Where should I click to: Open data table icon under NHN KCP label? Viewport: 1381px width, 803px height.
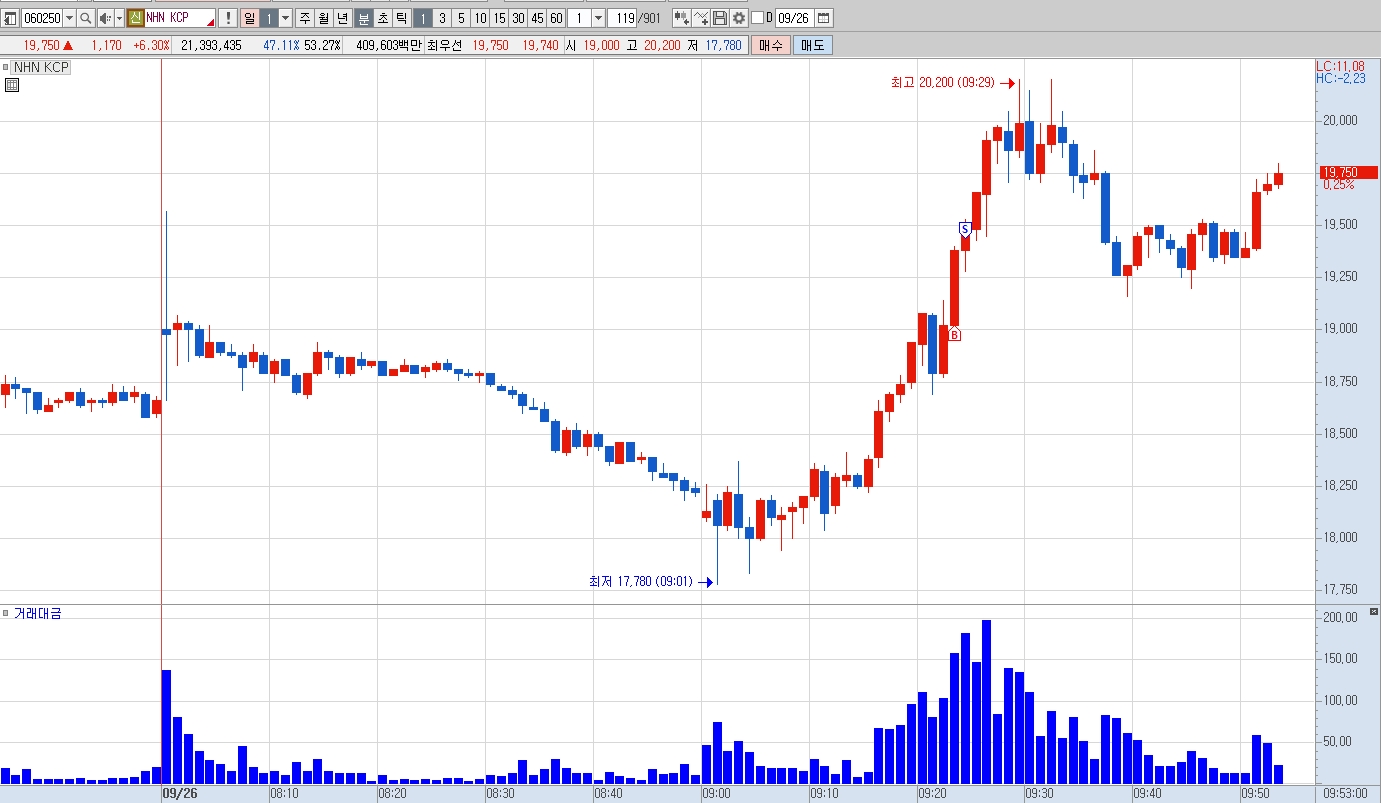12,85
